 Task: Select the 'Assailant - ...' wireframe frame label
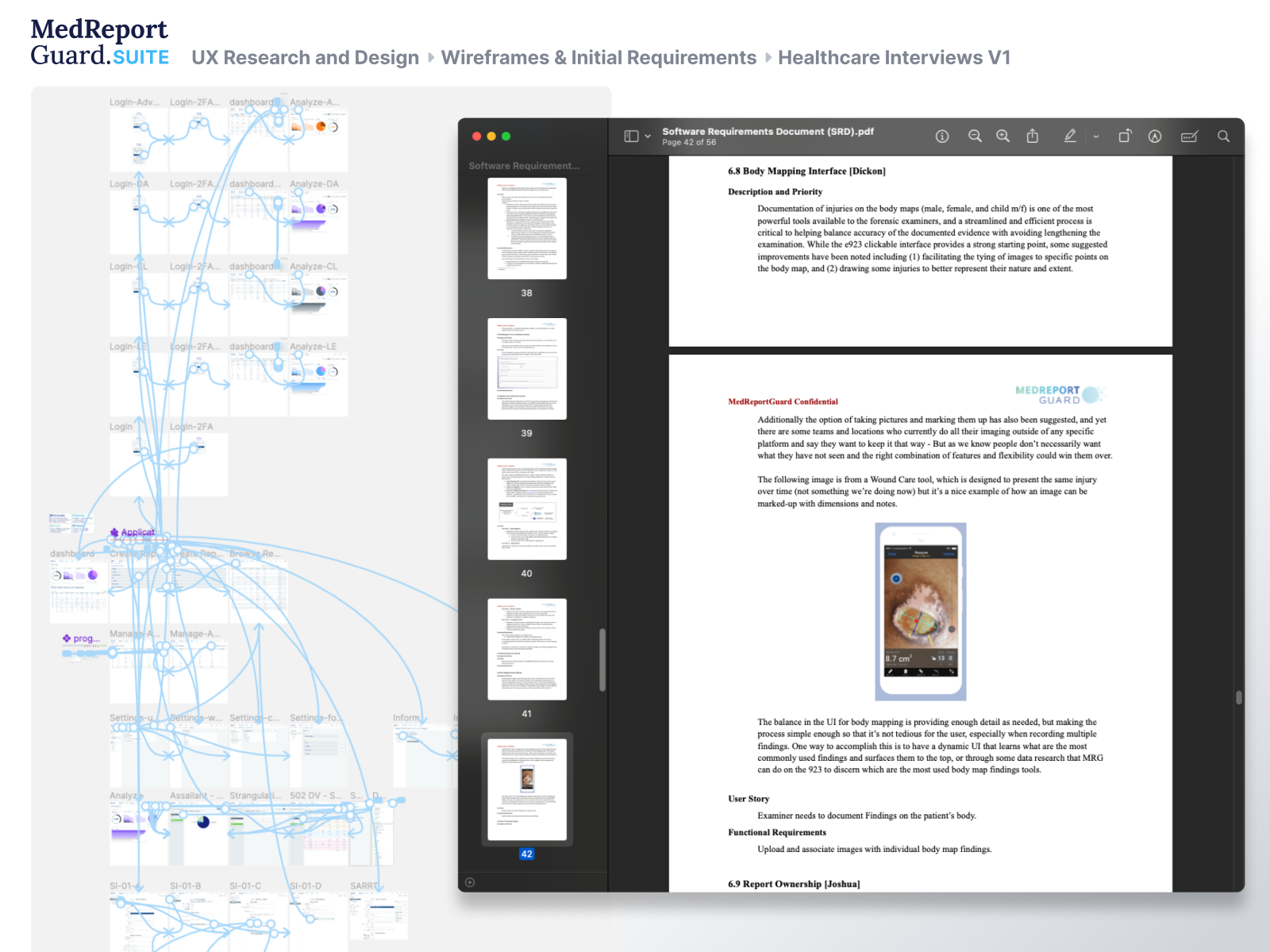(197, 795)
